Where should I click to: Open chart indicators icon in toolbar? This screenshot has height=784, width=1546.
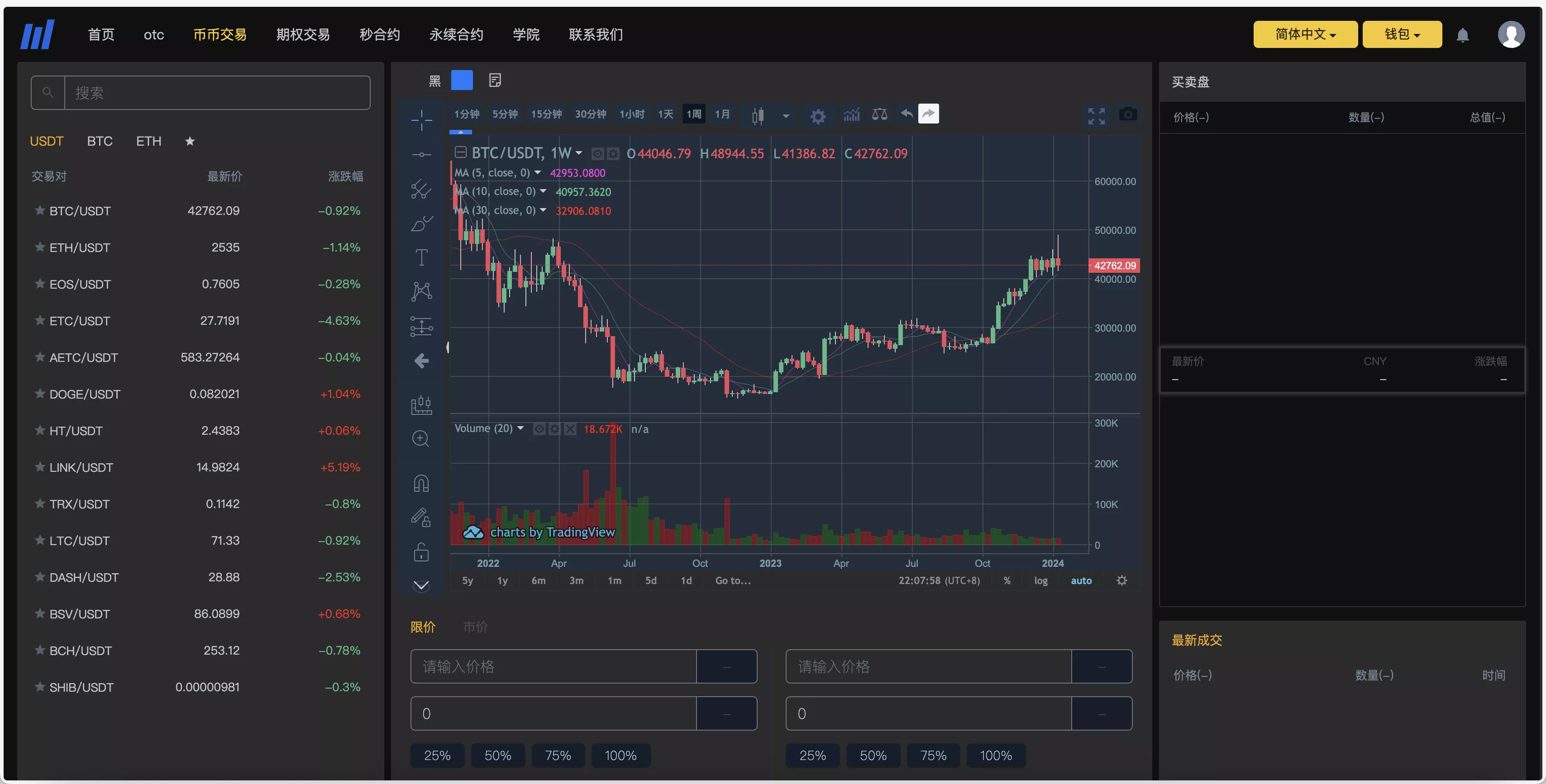[x=851, y=114]
